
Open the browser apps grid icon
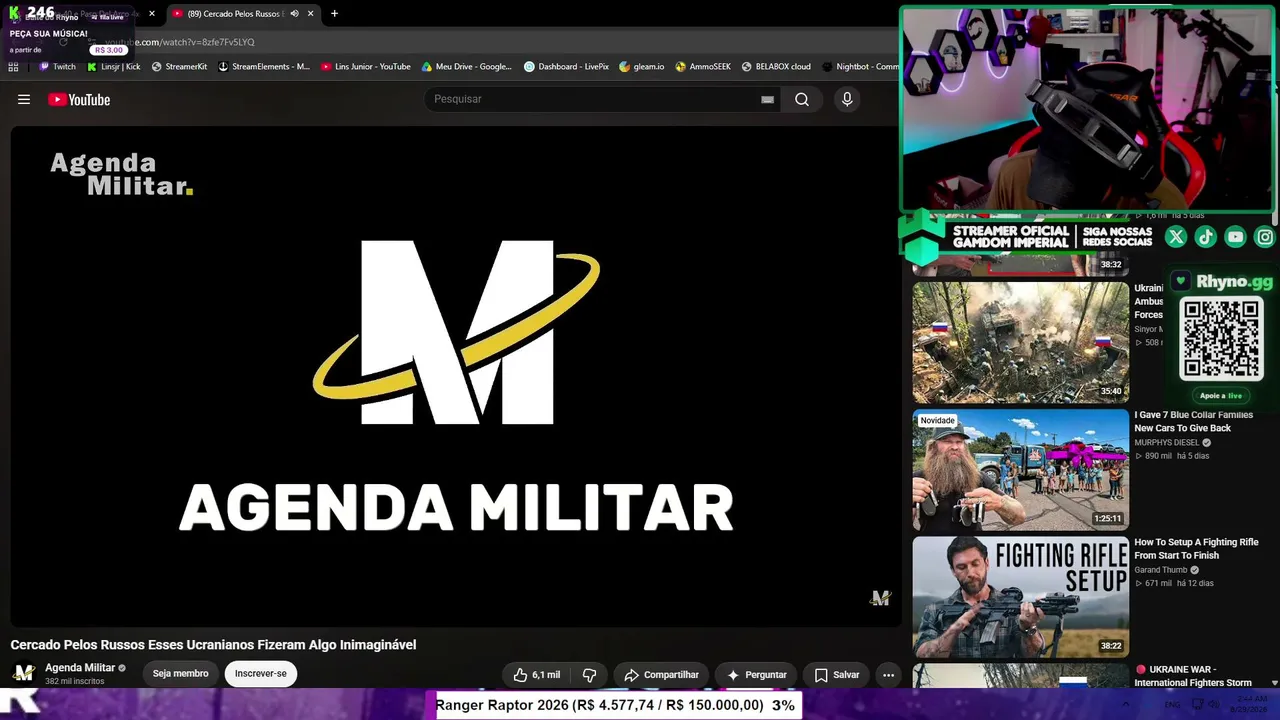13,67
